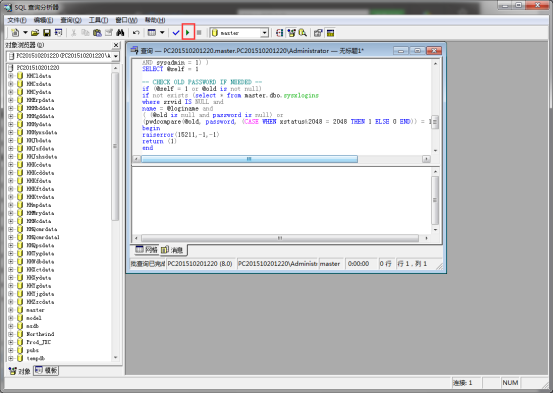Screen dimensions: 554x394
Task: Click the Undo arrow icon
Action: click(x=136, y=33)
